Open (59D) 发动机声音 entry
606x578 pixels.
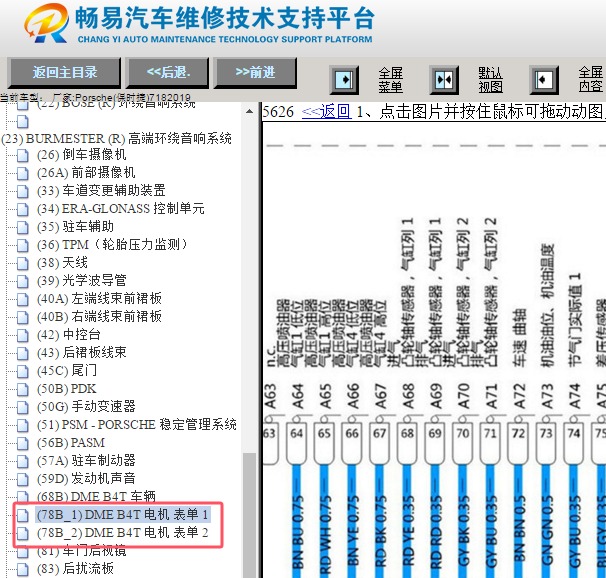86,479
